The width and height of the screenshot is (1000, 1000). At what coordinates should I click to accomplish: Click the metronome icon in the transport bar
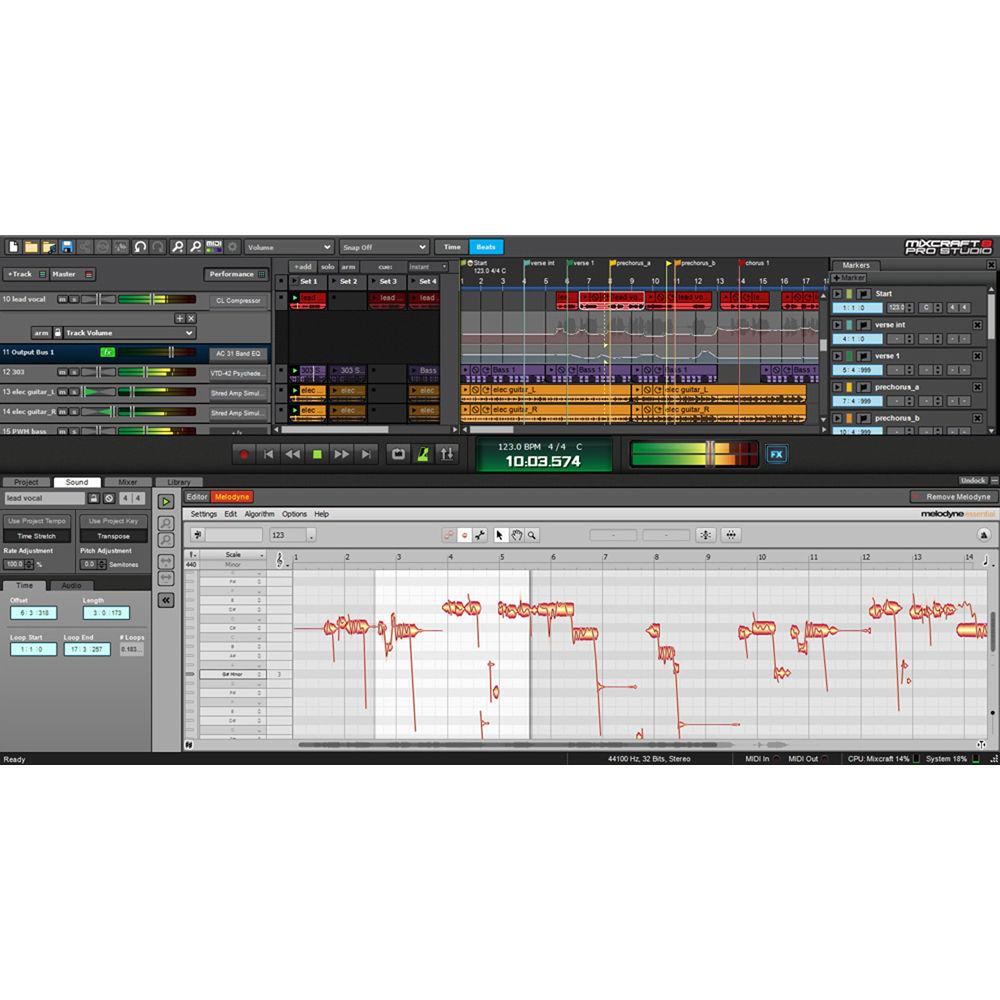pos(423,455)
